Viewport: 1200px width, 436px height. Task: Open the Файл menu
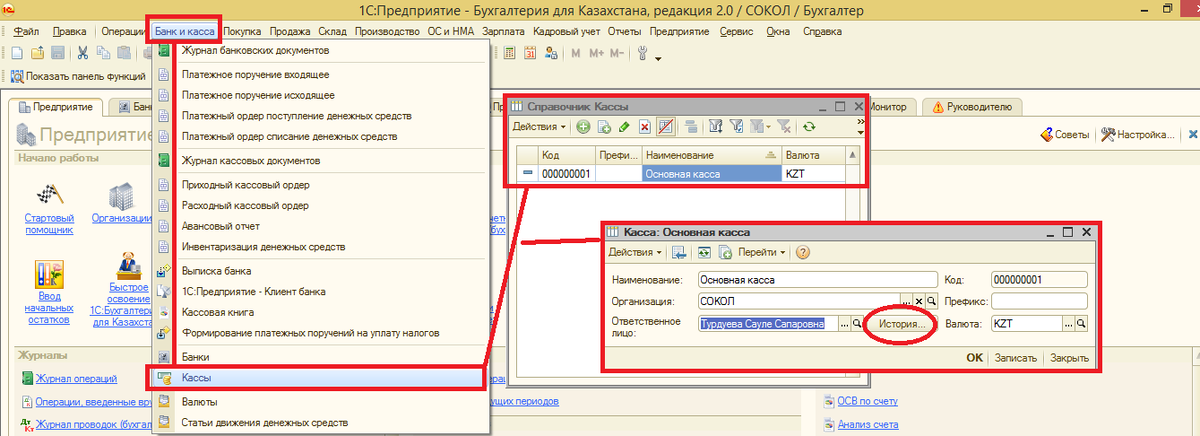27,31
